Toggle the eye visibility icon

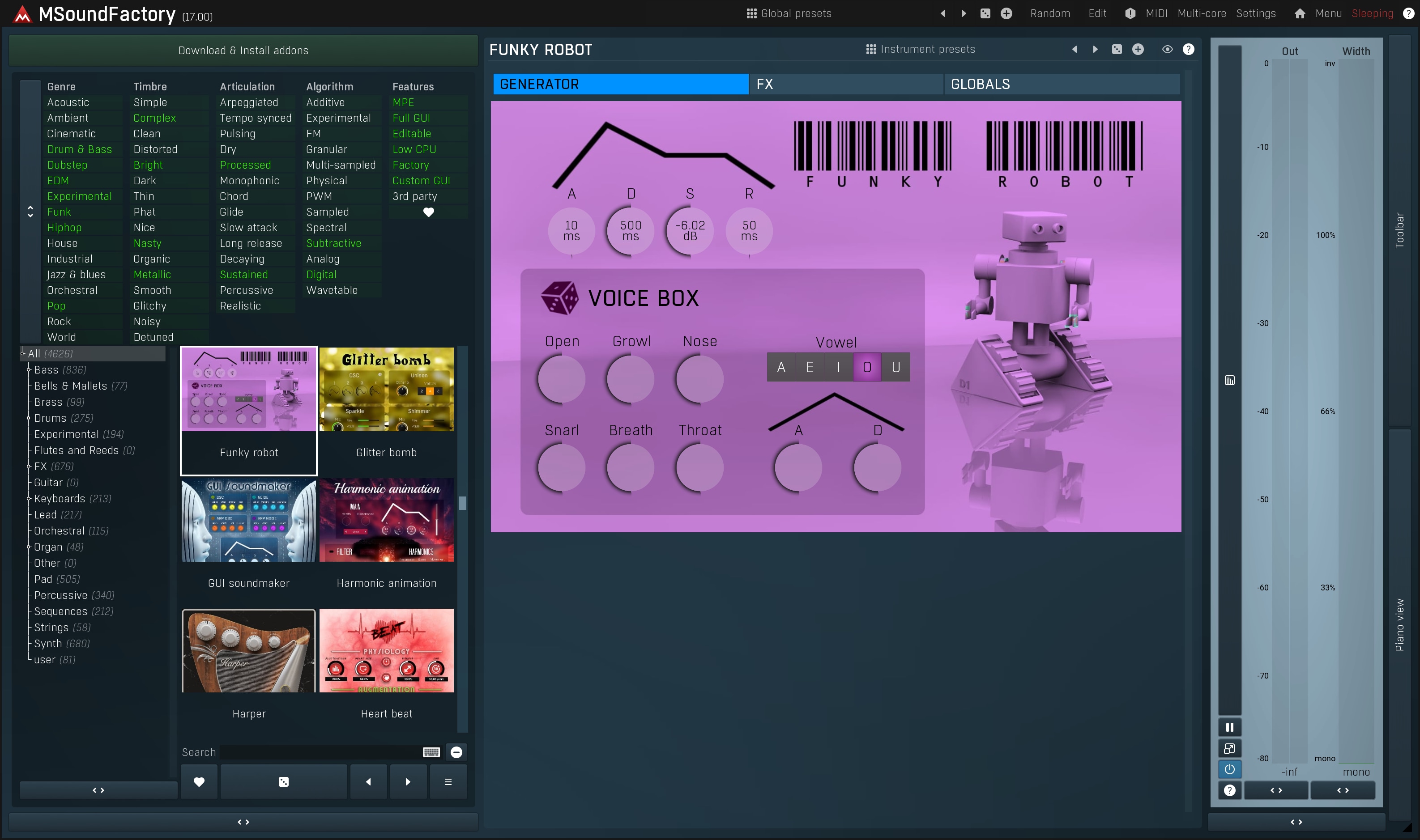coord(1167,49)
